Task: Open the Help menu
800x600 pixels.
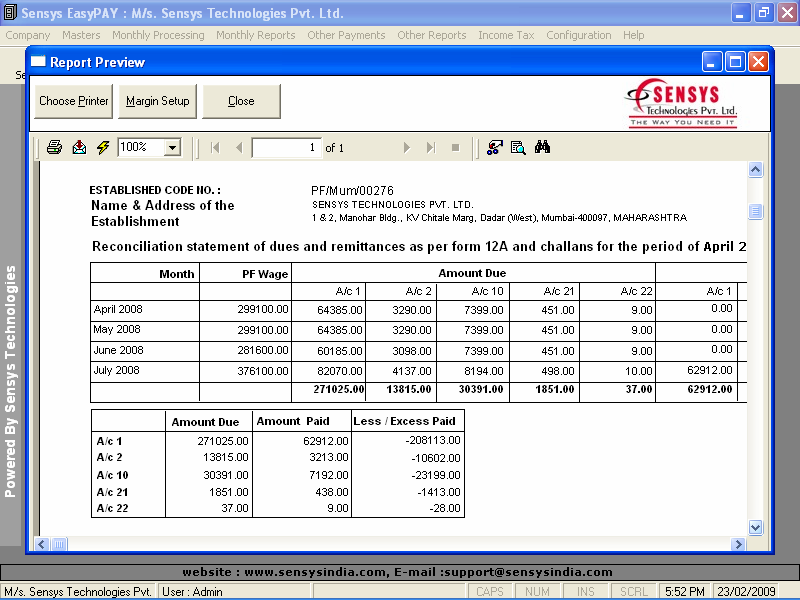Action: [x=633, y=35]
